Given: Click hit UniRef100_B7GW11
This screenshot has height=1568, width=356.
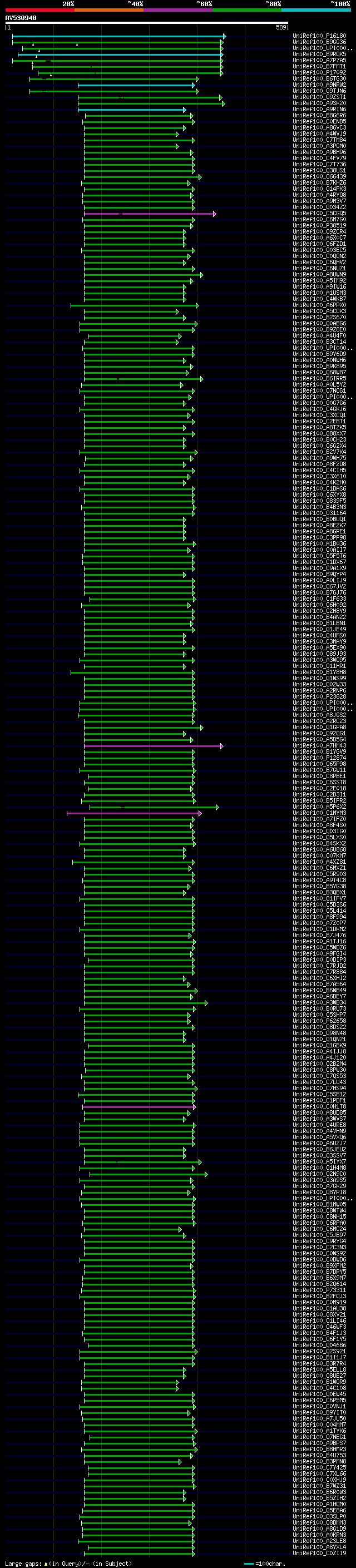Looking at the screenshot, I should click(319, 770).
